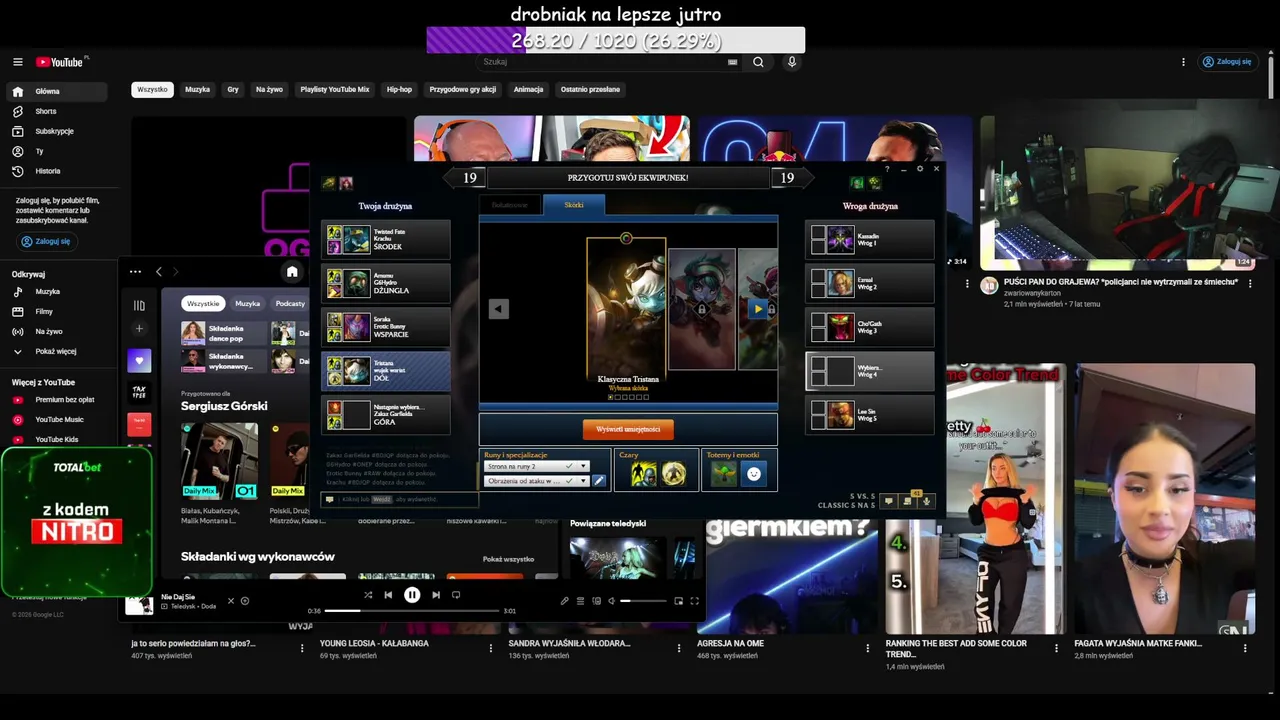The image size is (1280, 720).
Task: Open the YouTube on-screen keyboard icon
Action: pos(732,62)
